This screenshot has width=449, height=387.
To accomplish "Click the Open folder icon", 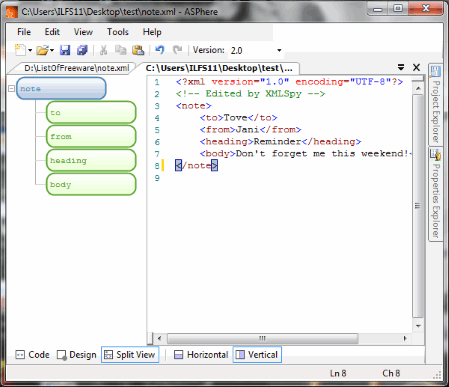I will (43, 50).
